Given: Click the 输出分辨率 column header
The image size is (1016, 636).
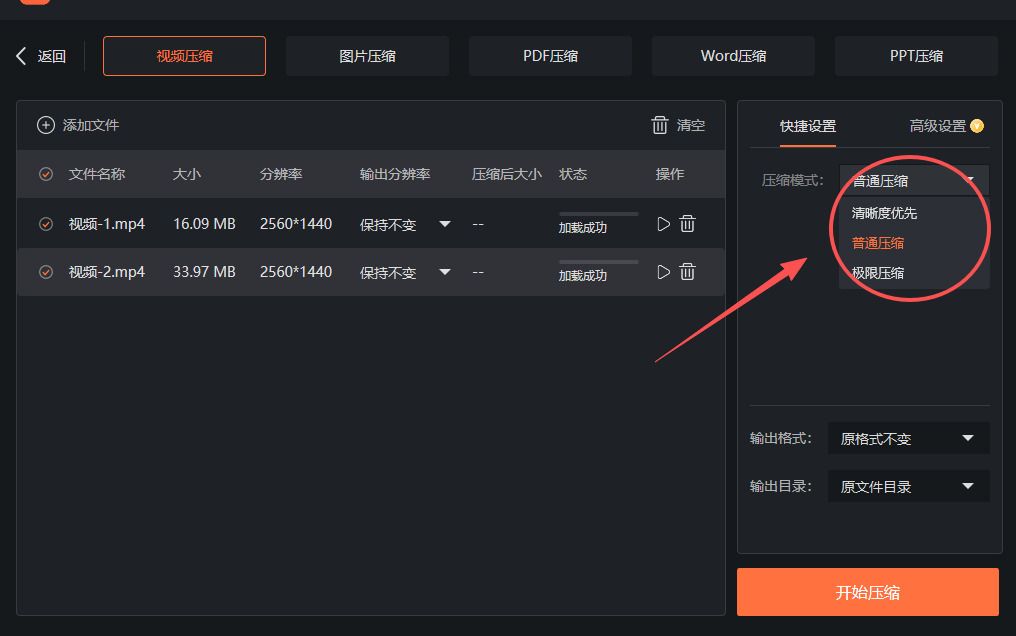Looking at the screenshot, I should [x=395, y=174].
